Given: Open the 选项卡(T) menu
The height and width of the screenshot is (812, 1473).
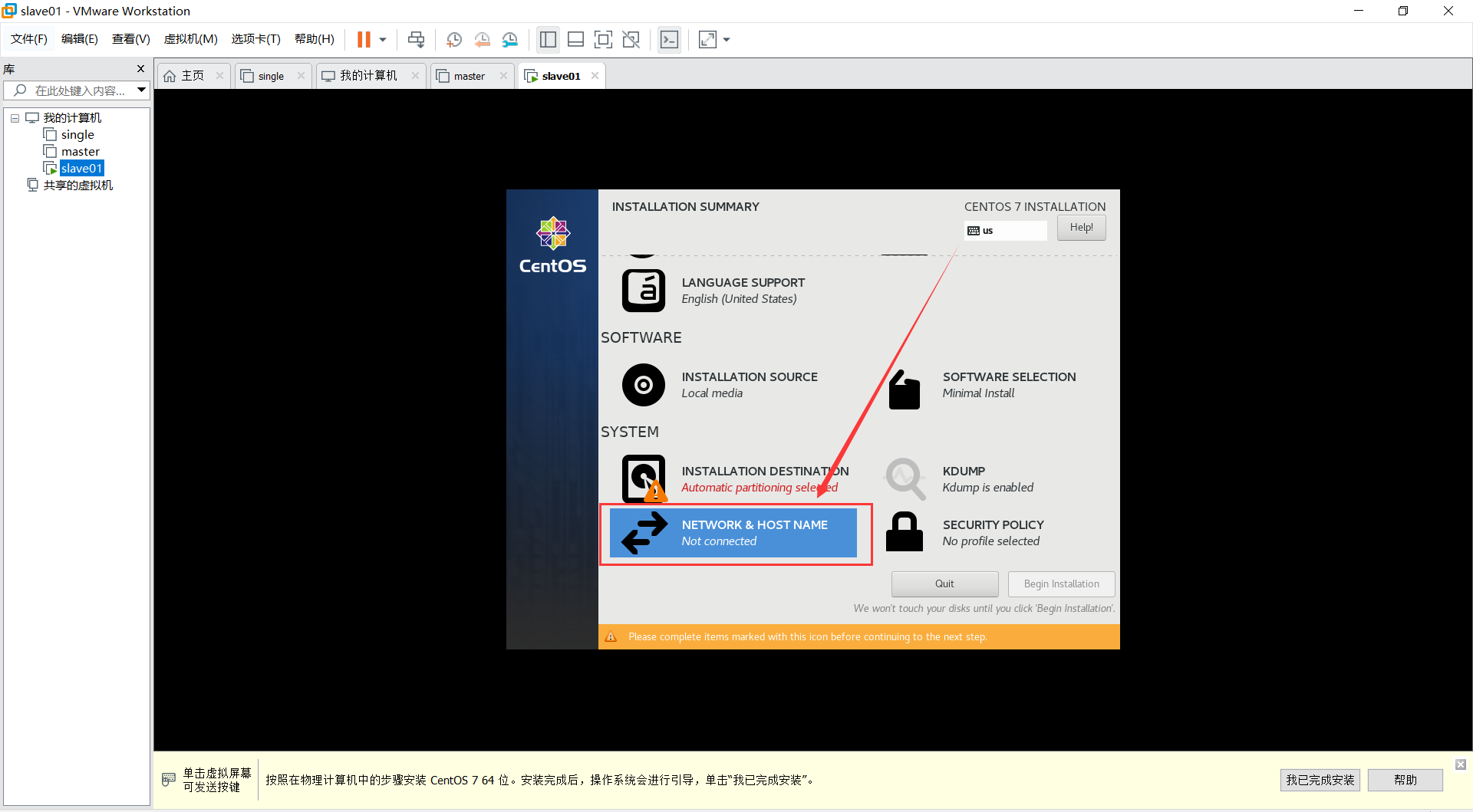Looking at the screenshot, I should tap(255, 39).
